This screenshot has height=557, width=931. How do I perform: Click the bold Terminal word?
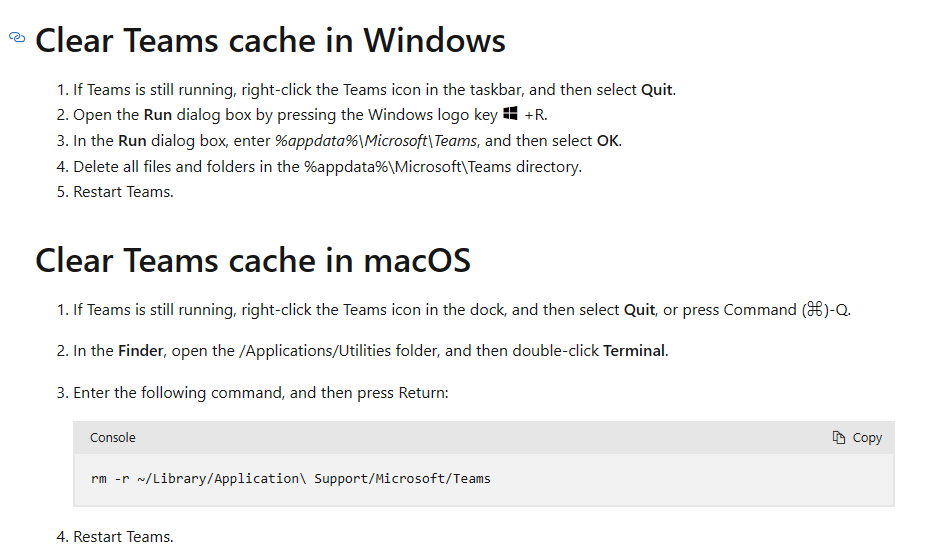[x=634, y=351]
